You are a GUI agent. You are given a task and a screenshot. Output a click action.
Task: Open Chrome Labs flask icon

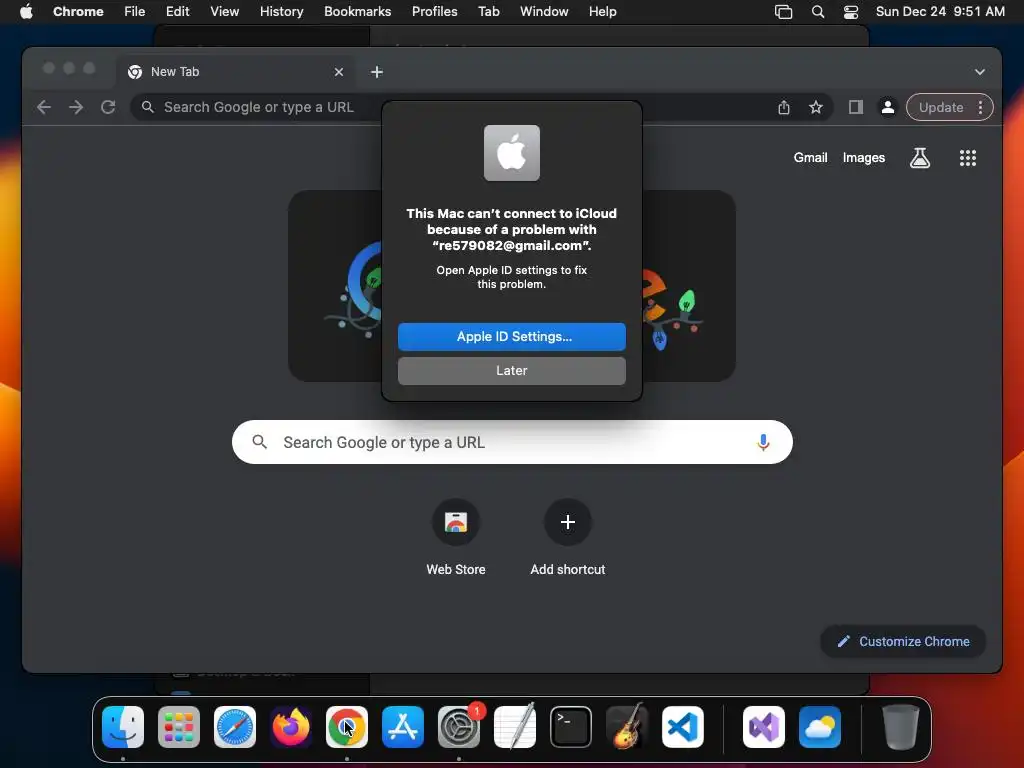(x=920, y=157)
